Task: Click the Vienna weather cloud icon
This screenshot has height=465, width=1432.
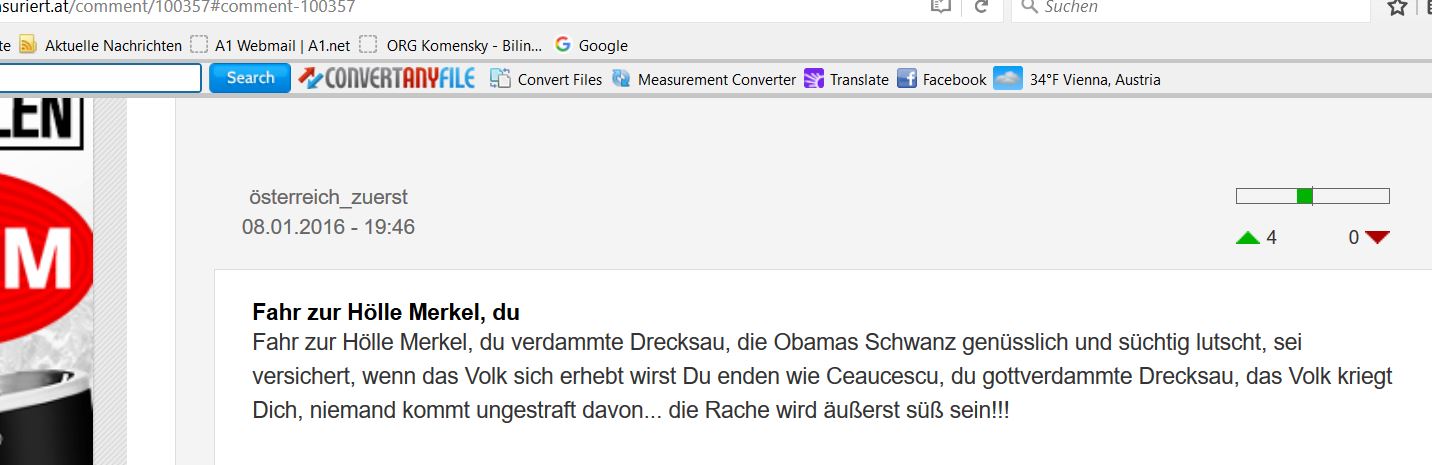Action: 1008,79
